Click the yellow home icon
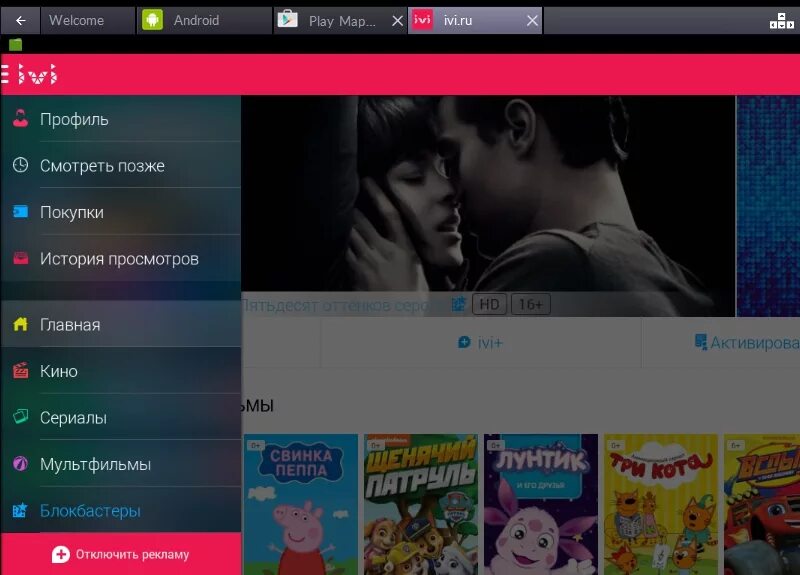Screen dimensions: 800x575 (20, 323)
